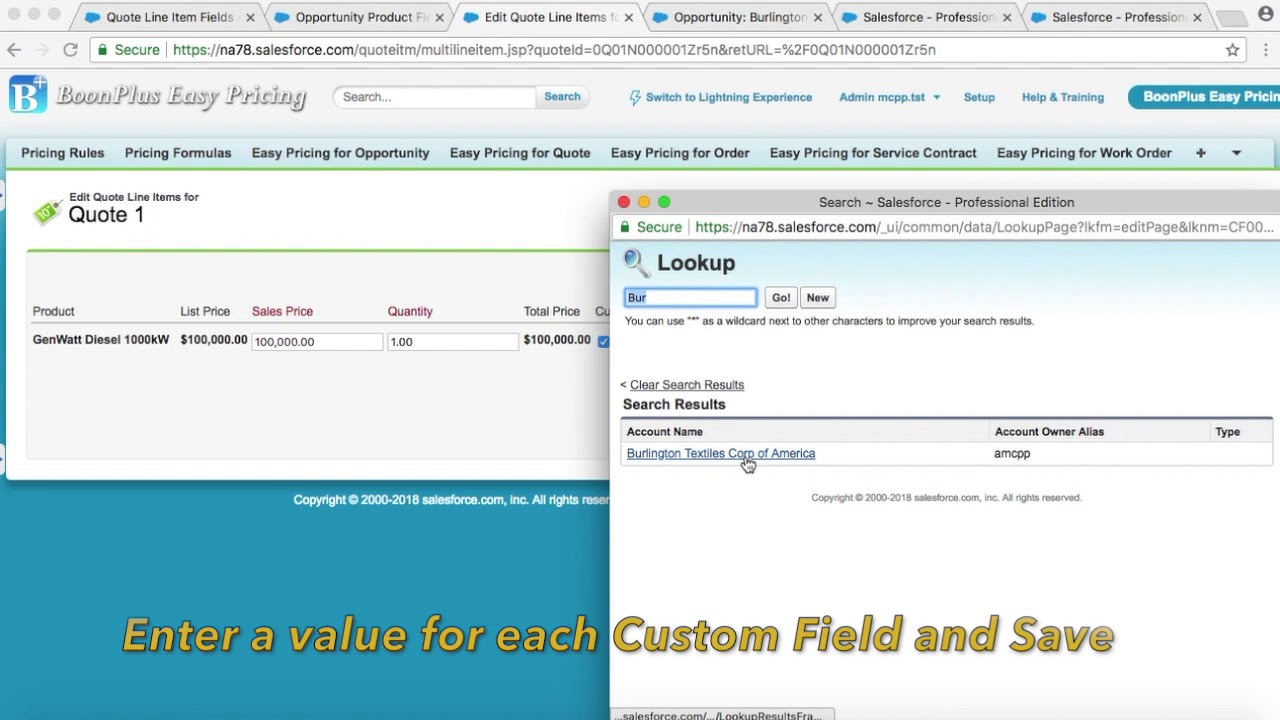Click Switch to Lightning Experience
The image size is (1280, 720).
(719, 97)
